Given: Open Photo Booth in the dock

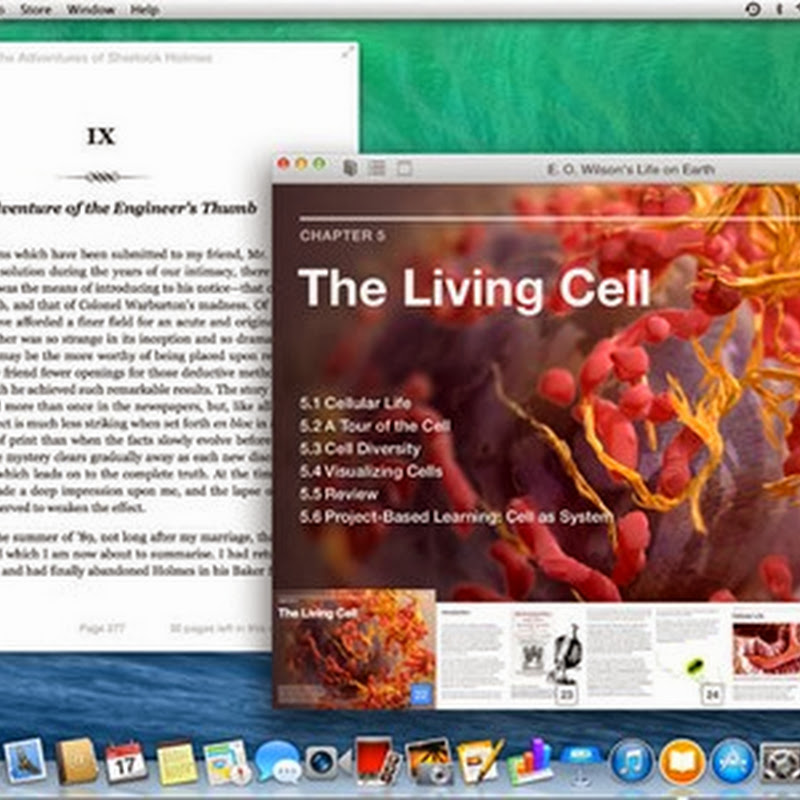Looking at the screenshot, I should [x=377, y=761].
